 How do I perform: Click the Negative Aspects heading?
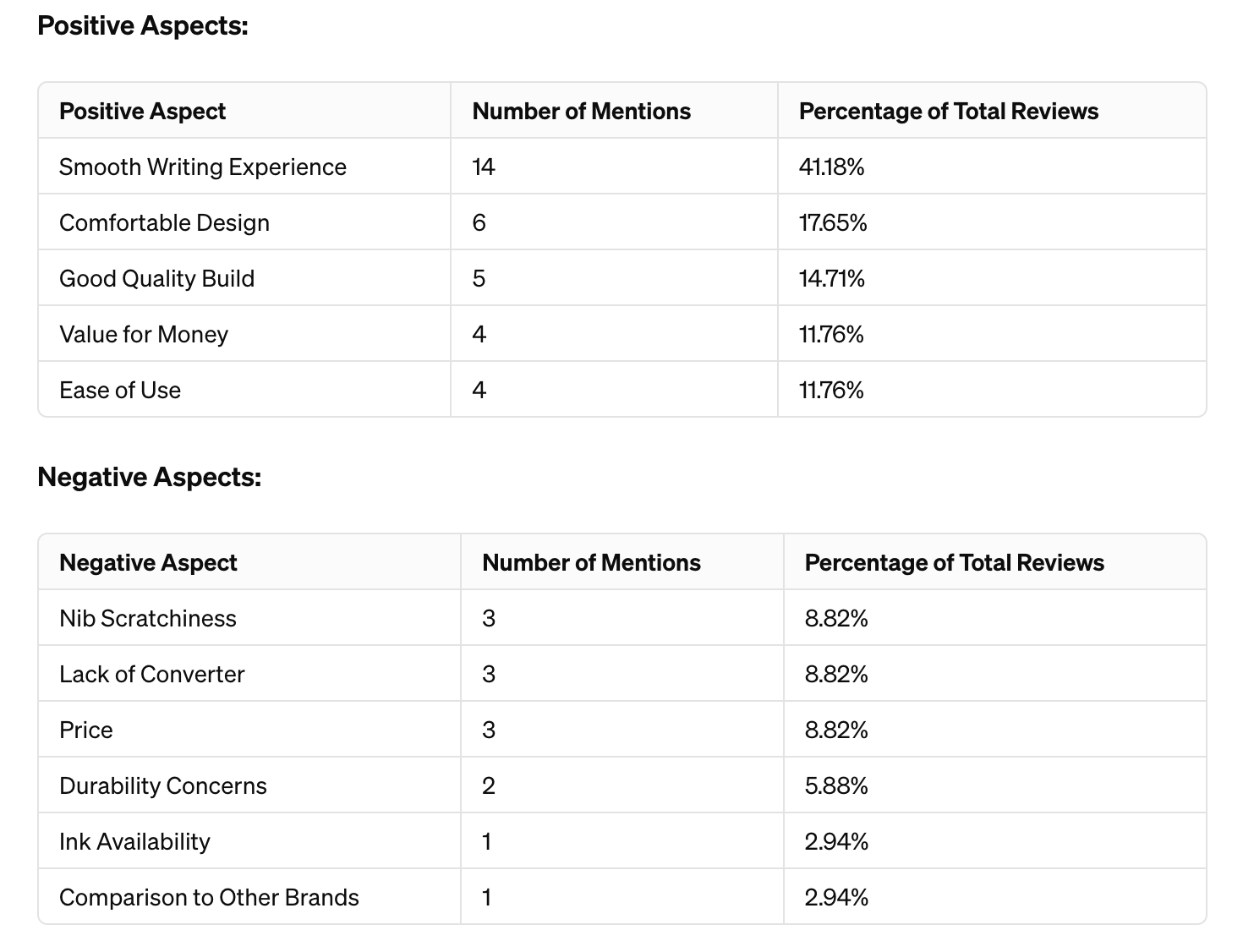coord(150,478)
